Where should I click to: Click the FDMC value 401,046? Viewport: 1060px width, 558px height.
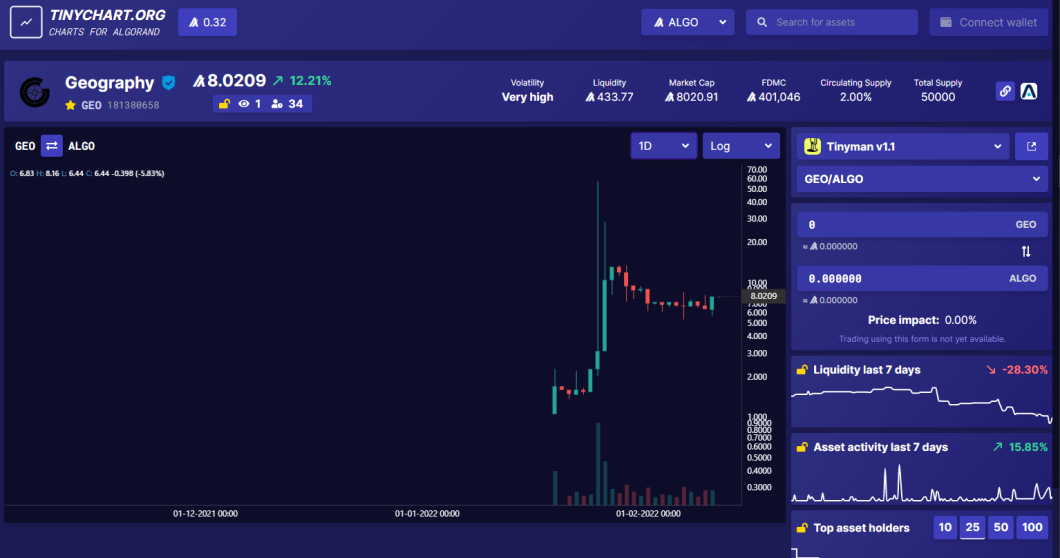[773, 97]
